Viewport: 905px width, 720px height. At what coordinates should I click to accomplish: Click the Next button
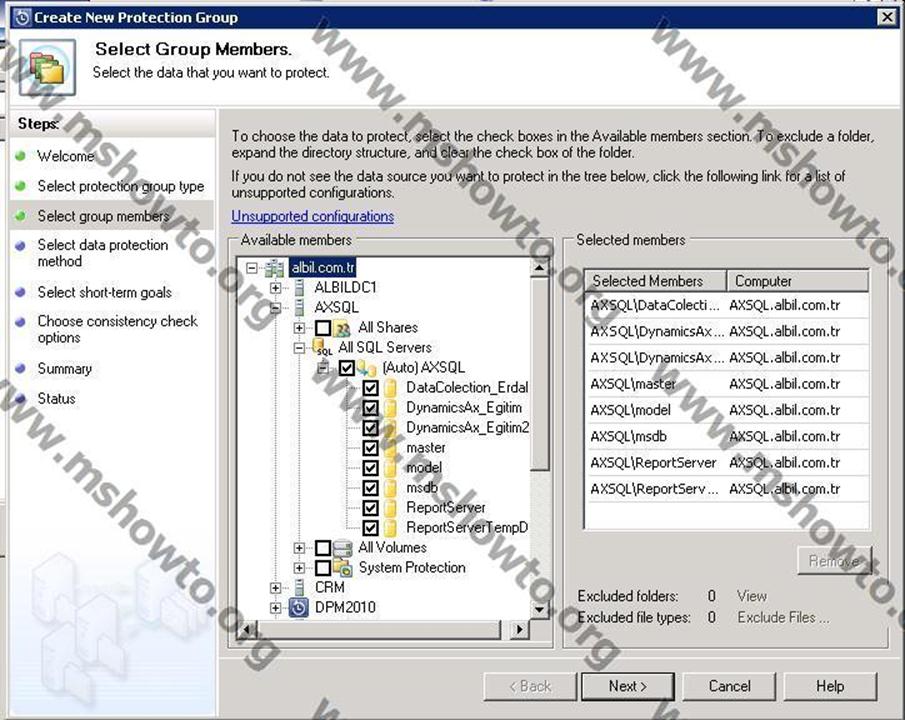pyautogui.click(x=627, y=686)
